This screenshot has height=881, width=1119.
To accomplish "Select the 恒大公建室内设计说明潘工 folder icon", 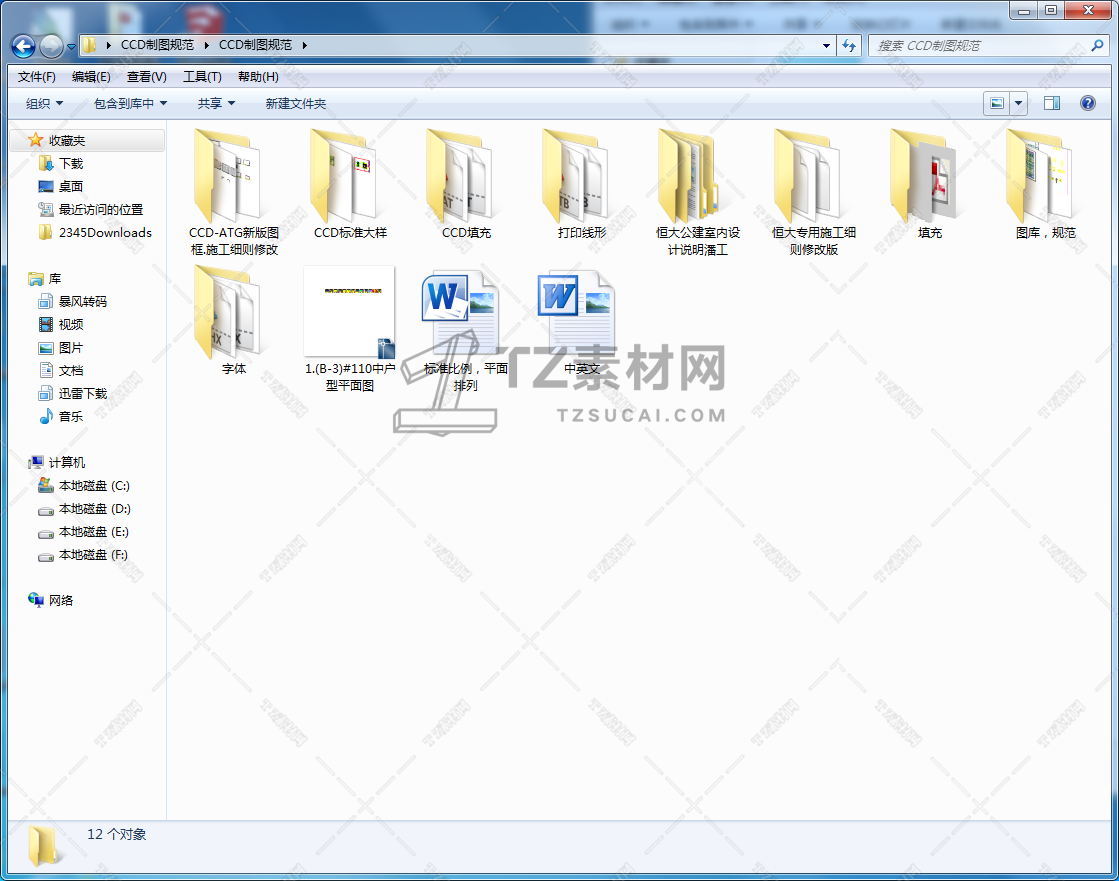I will (690, 175).
